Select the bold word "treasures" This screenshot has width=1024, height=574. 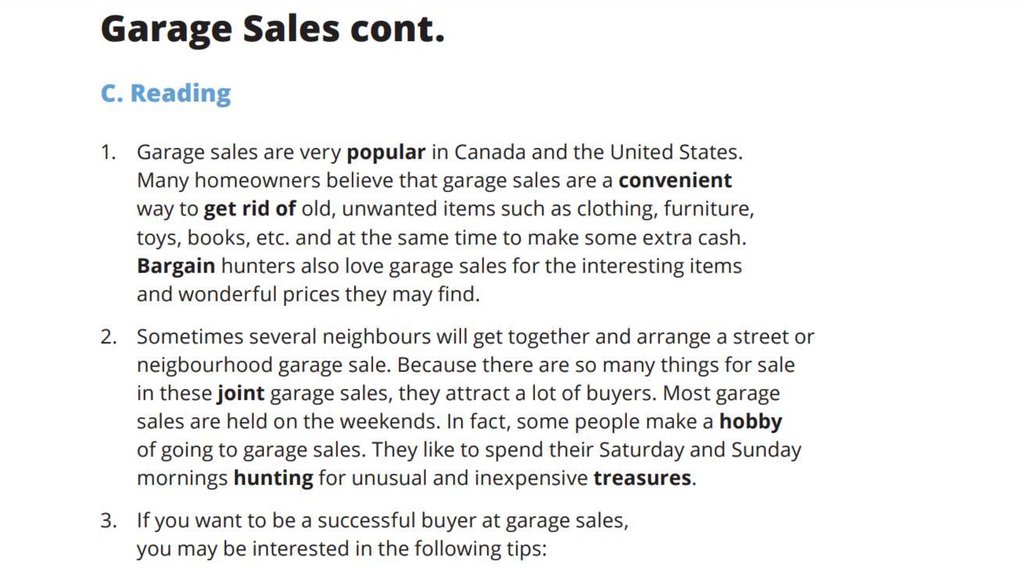point(642,478)
